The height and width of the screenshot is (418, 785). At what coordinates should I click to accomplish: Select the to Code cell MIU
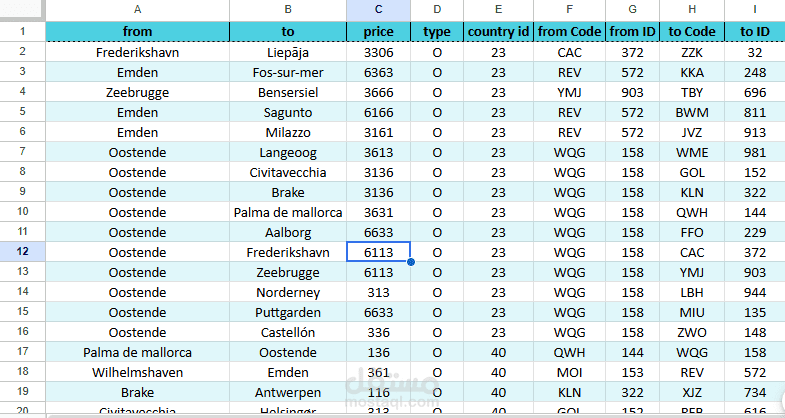pyautogui.click(x=692, y=312)
